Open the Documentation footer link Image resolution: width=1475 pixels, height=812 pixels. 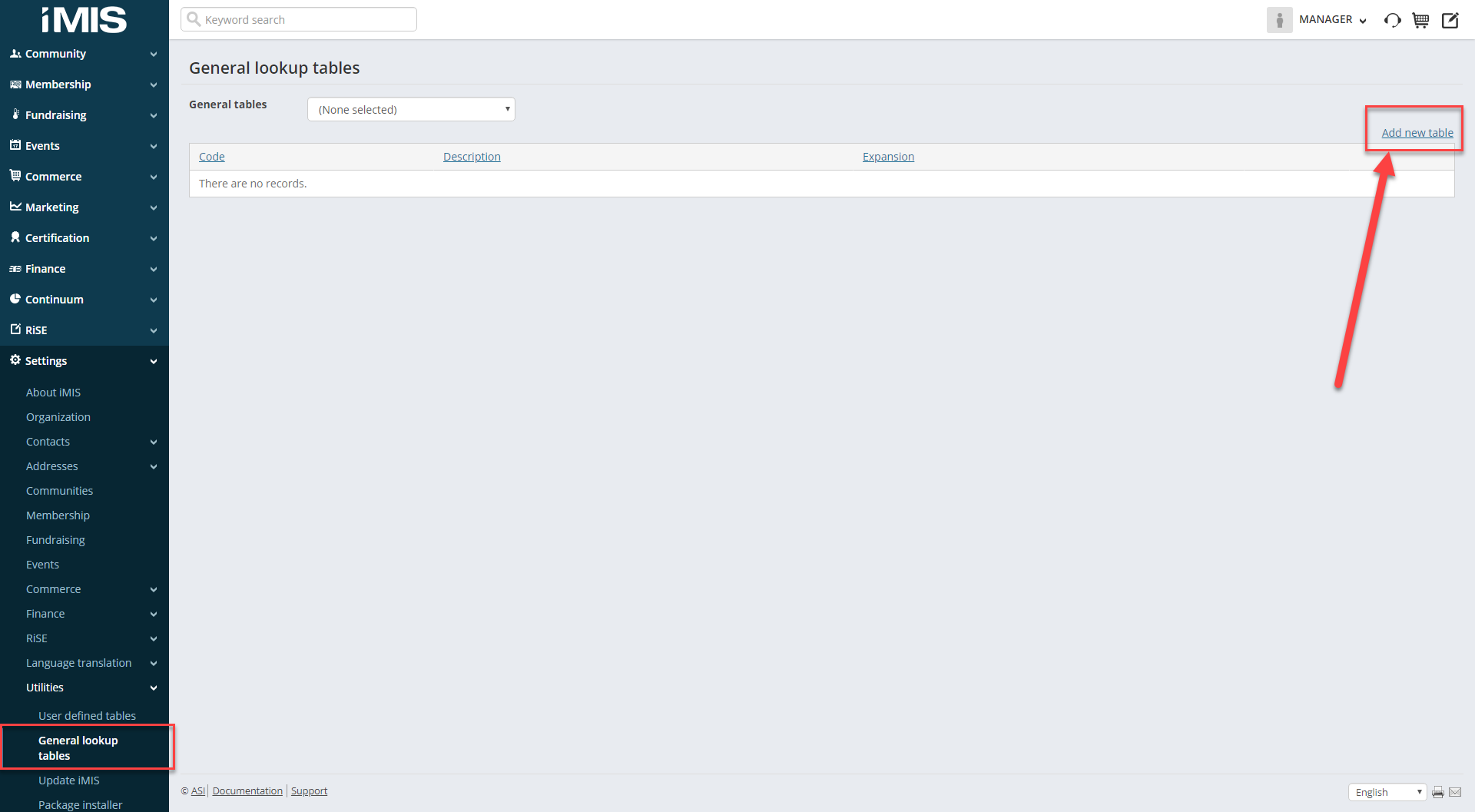pos(247,790)
